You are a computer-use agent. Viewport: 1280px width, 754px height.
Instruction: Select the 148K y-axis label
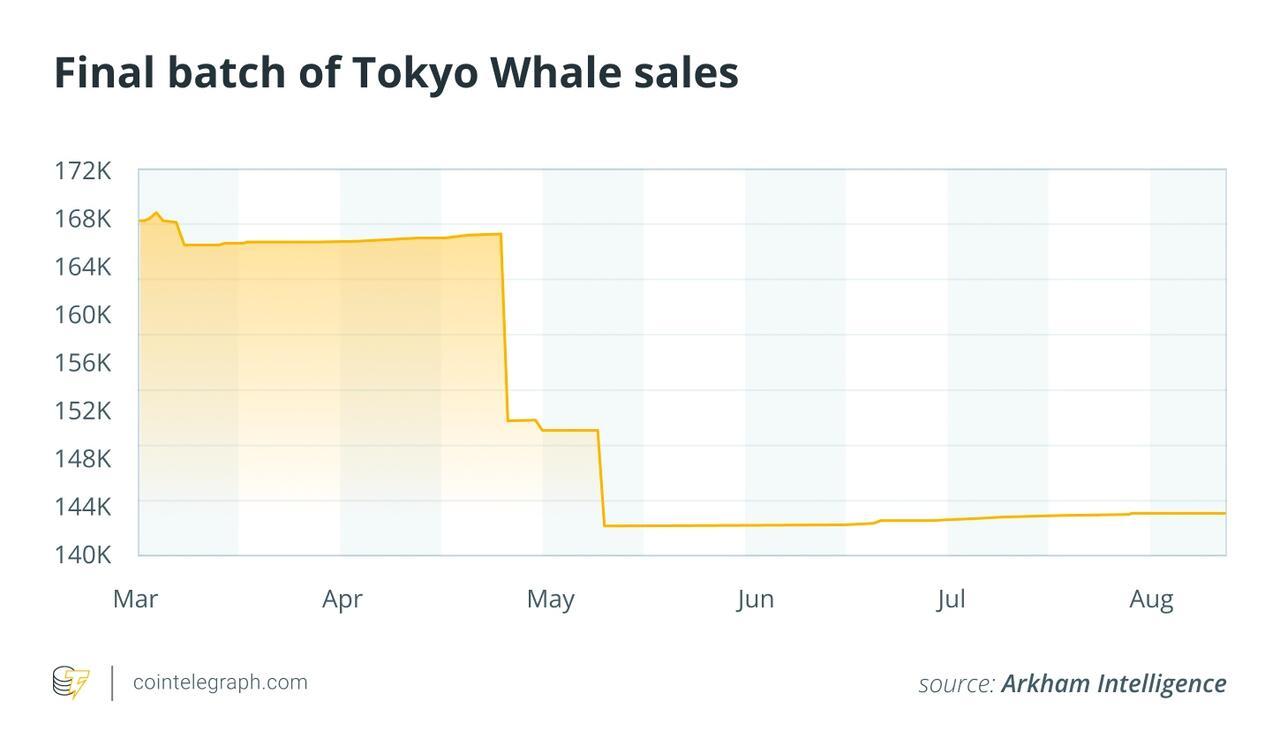click(82, 459)
